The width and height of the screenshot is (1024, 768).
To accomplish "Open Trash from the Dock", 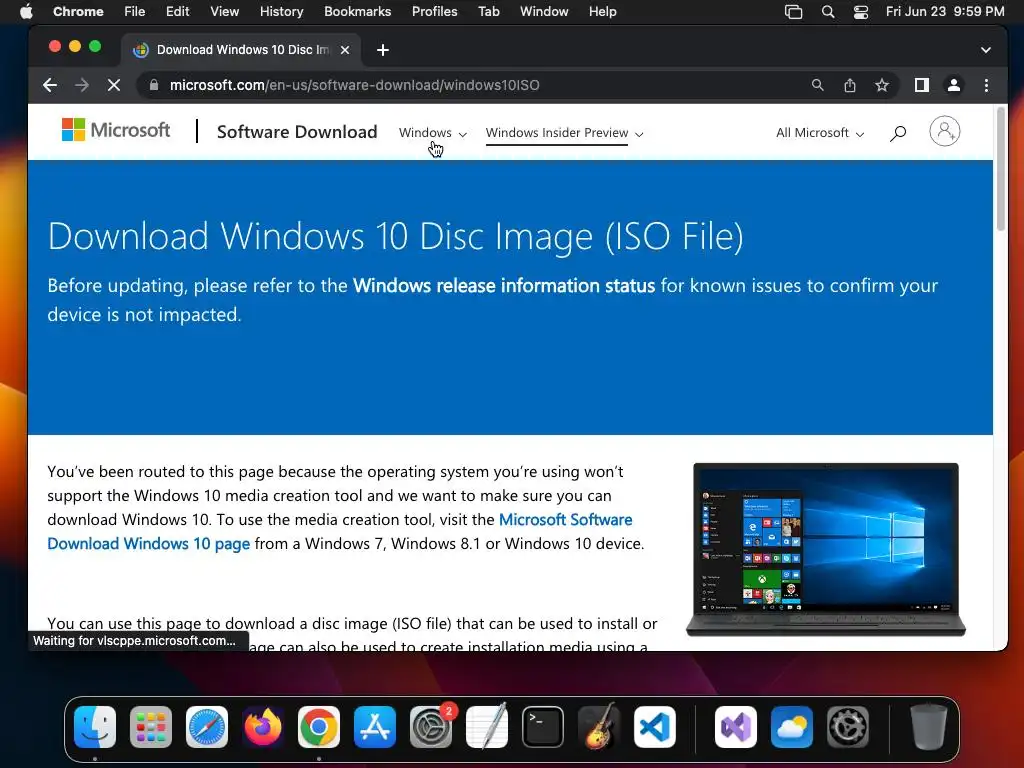I will [x=928, y=727].
